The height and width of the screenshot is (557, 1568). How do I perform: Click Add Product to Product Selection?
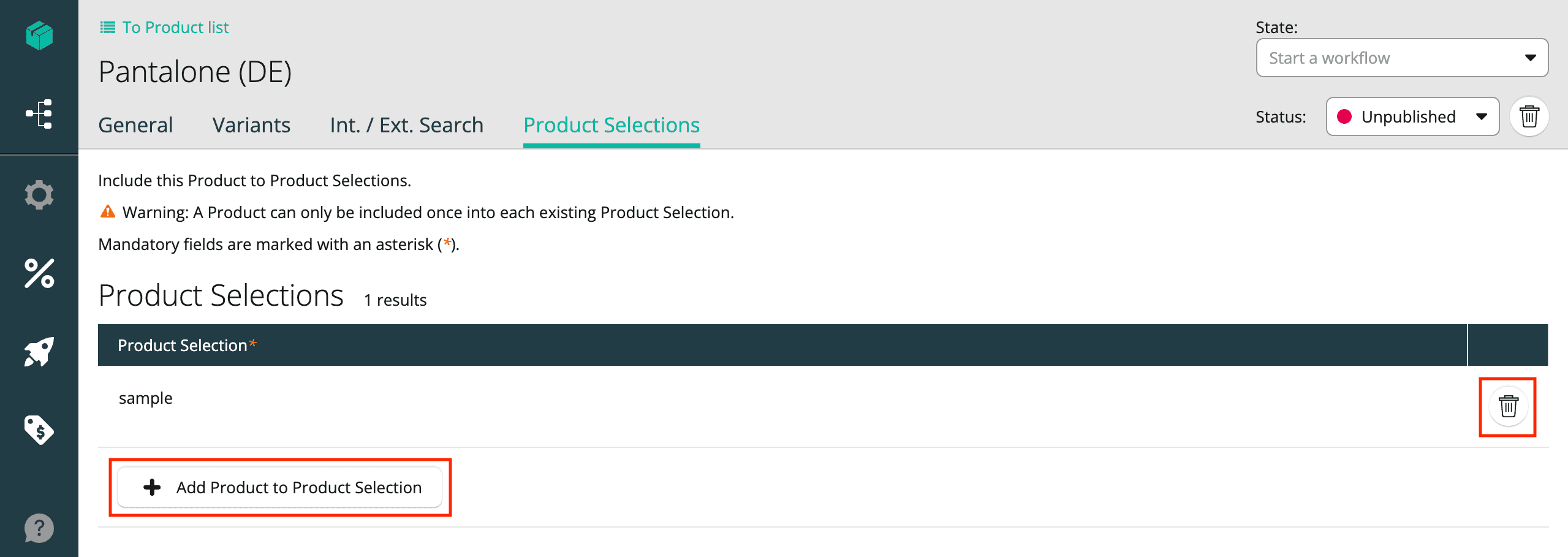[280, 487]
